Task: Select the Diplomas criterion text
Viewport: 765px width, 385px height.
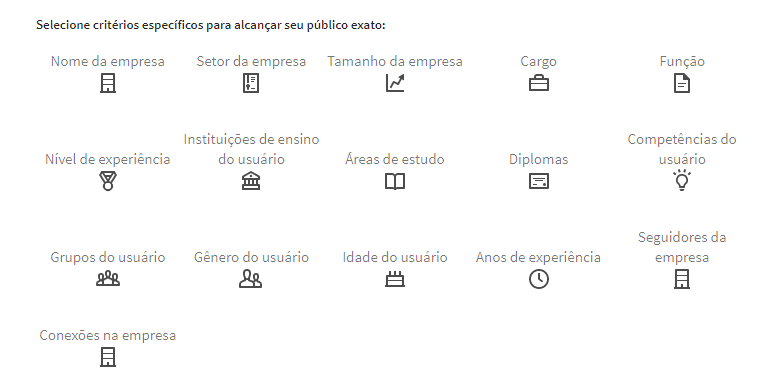Action: click(539, 159)
